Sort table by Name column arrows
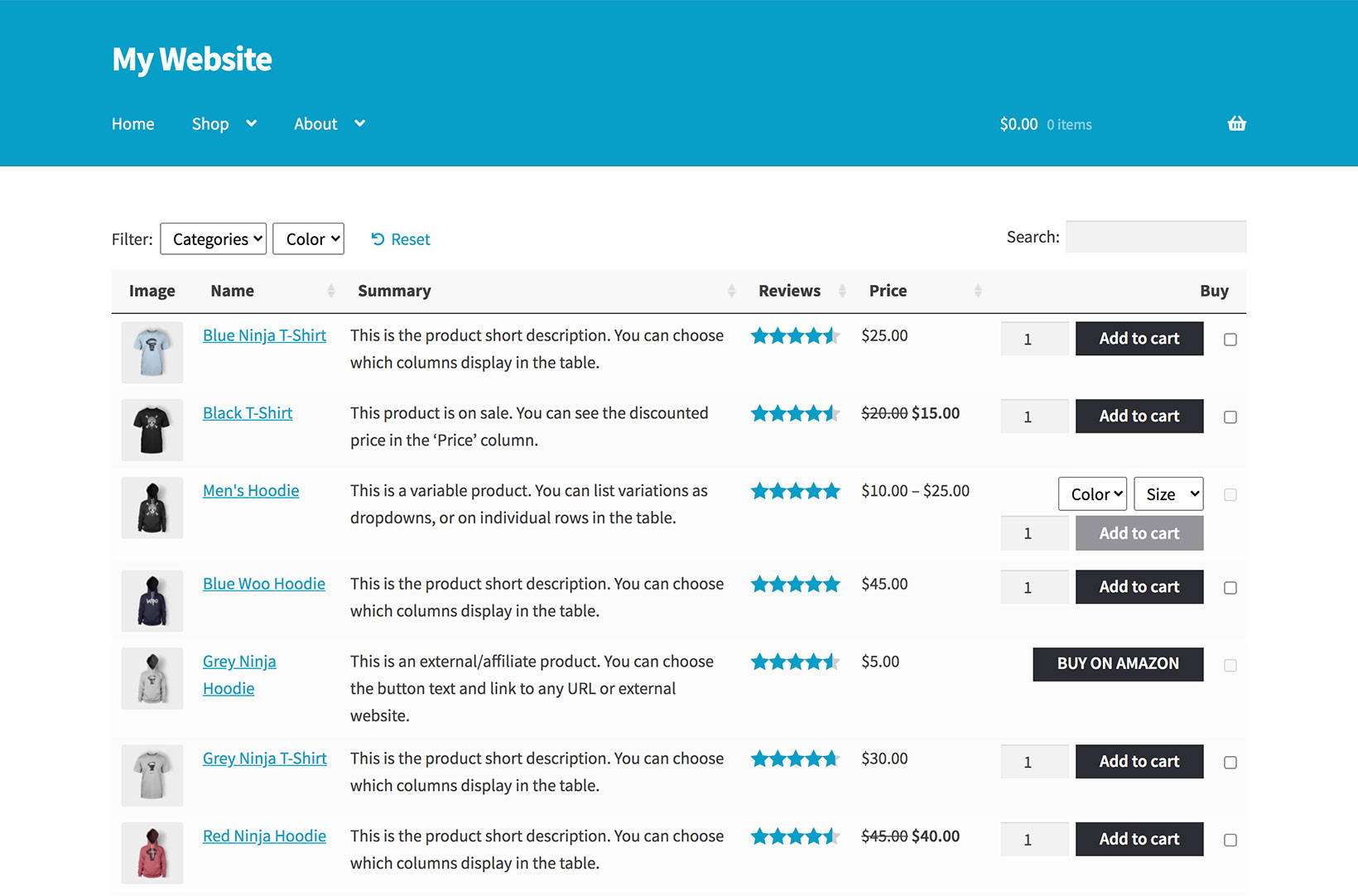This screenshot has width=1358, height=896. tap(331, 291)
